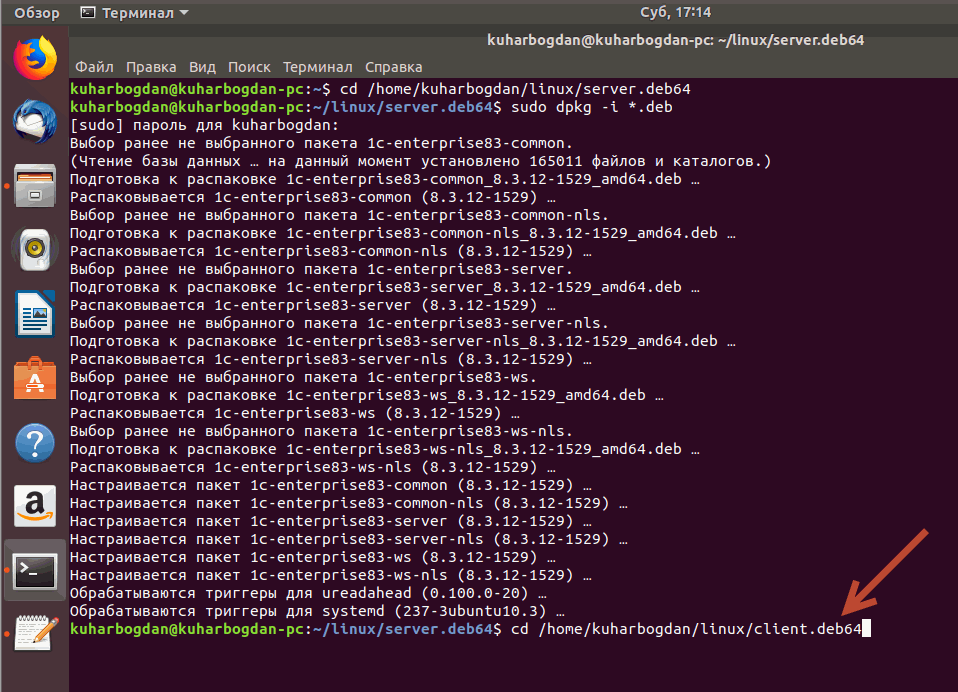Open the Amazon launcher icon

point(34,506)
